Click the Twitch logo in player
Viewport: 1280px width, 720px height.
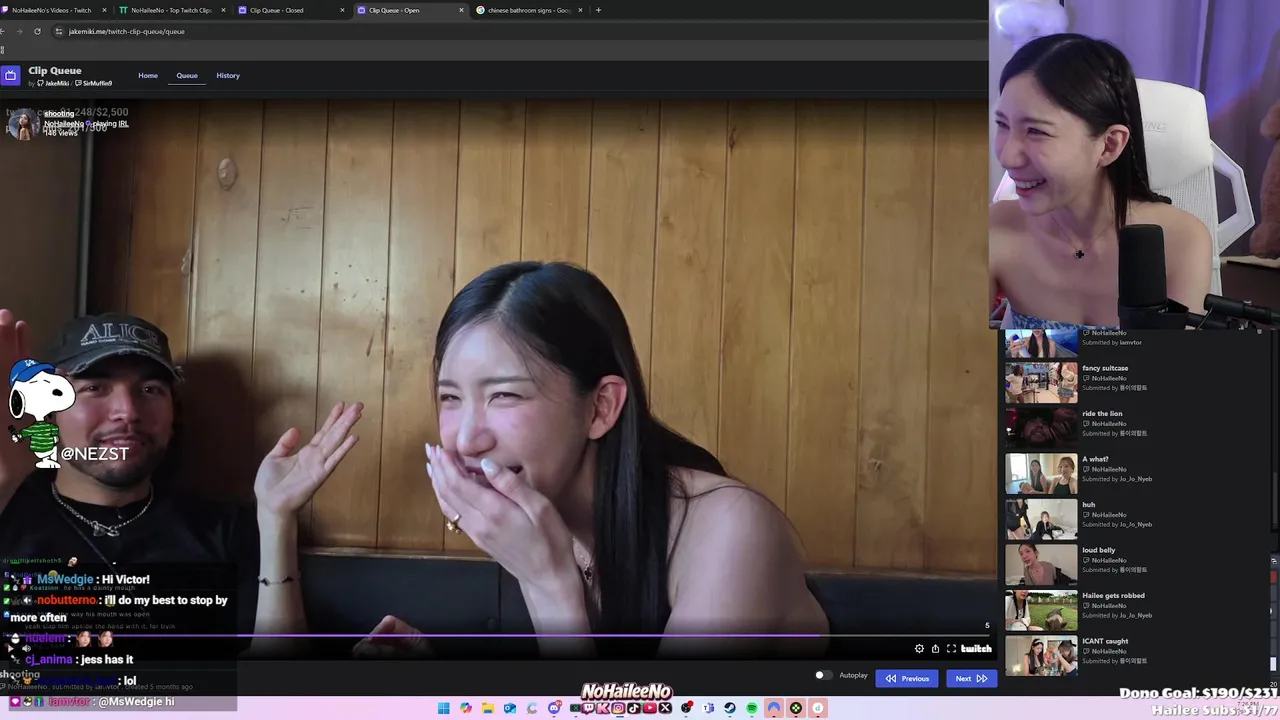[x=976, y=648]
